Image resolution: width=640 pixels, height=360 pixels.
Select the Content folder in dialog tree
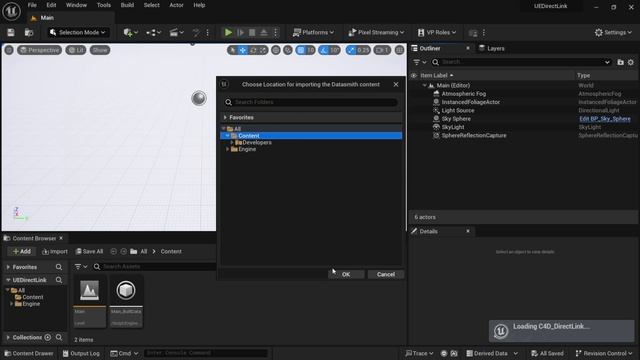pos(311,136)
